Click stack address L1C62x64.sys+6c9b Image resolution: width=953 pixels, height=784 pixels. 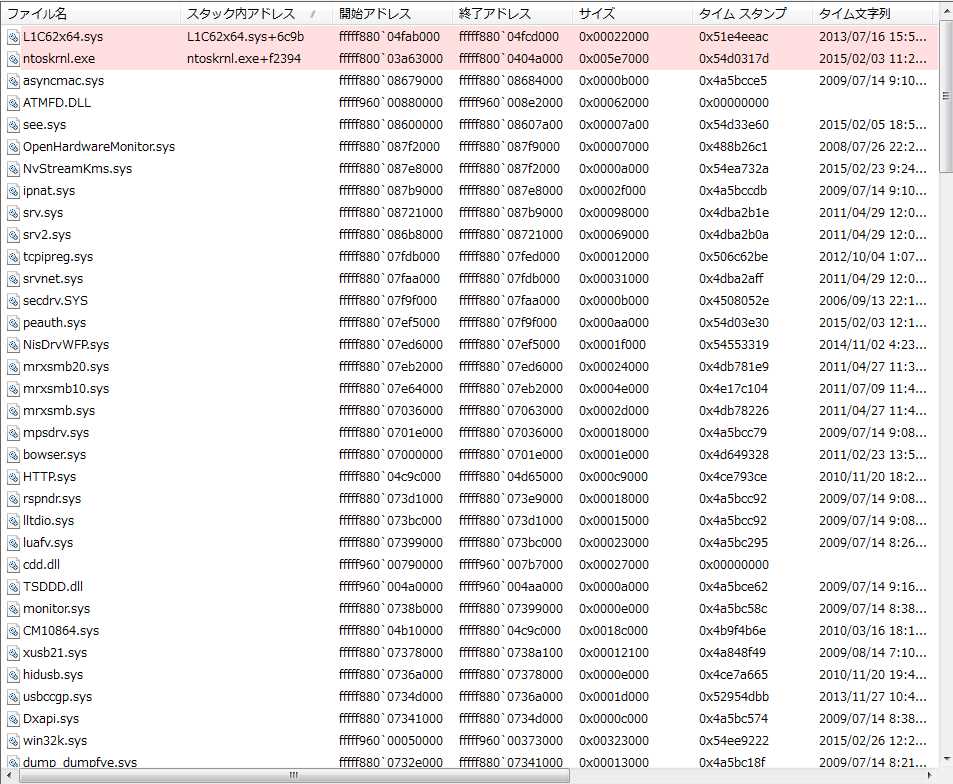(x=246, y=37)
